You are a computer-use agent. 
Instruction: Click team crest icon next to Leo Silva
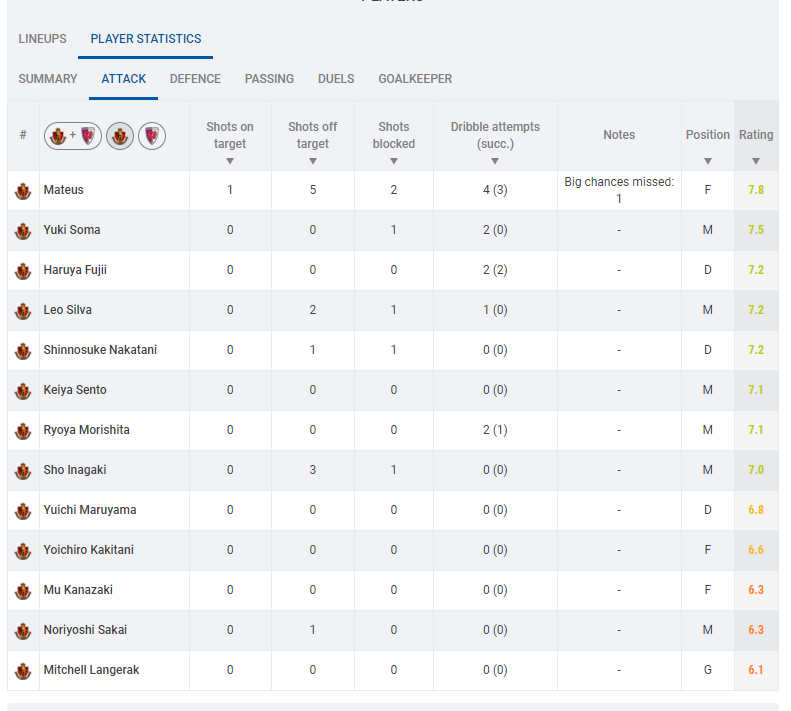(23, 311)
